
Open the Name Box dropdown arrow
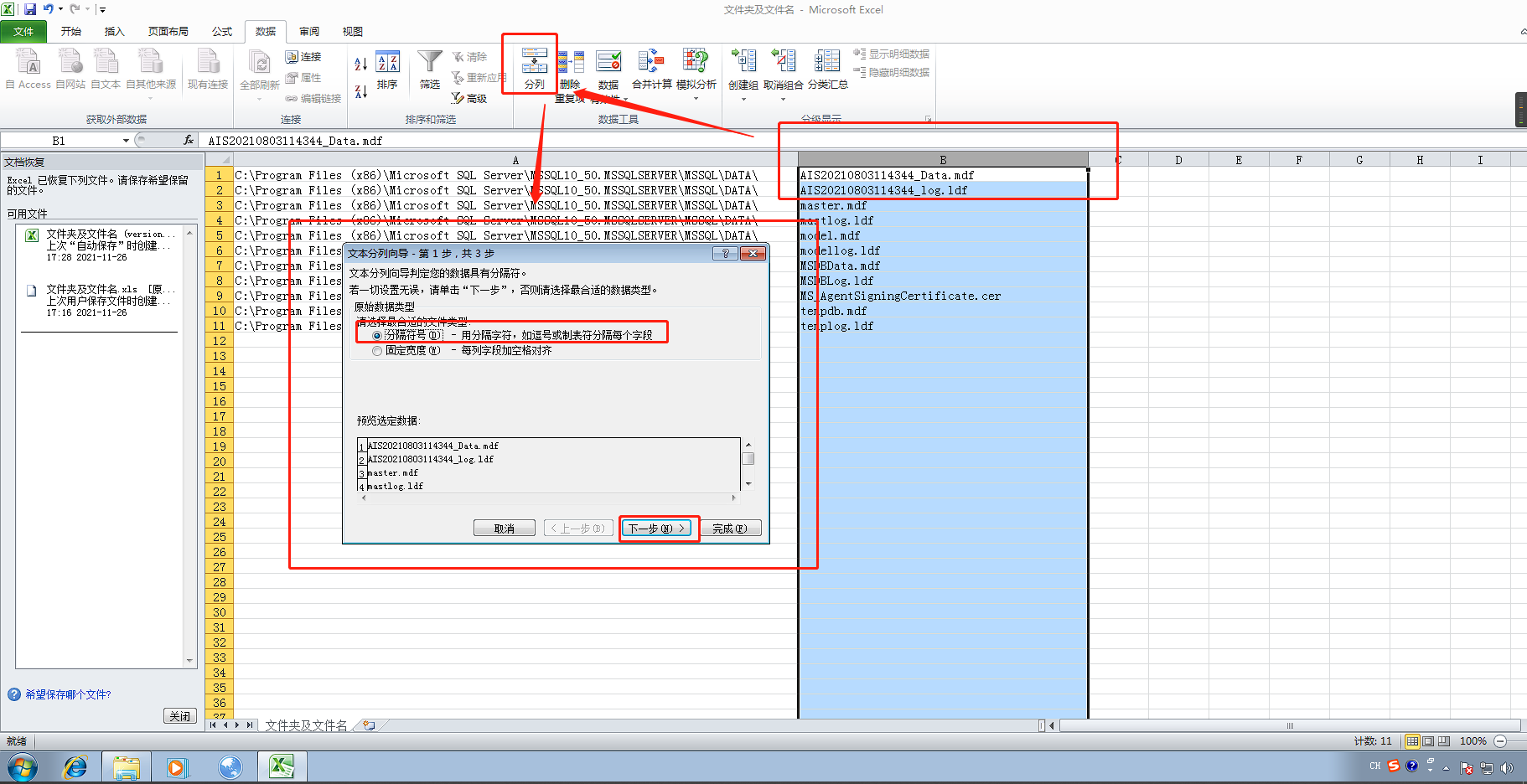(x=126, y=140)
